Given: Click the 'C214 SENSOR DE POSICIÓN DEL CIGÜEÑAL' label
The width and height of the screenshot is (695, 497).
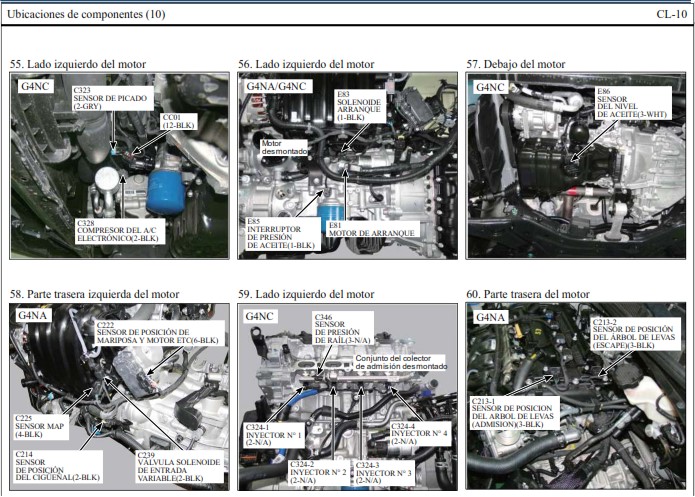Looking at the screenshot, I should pyautogui.click(x=58, y=466).
